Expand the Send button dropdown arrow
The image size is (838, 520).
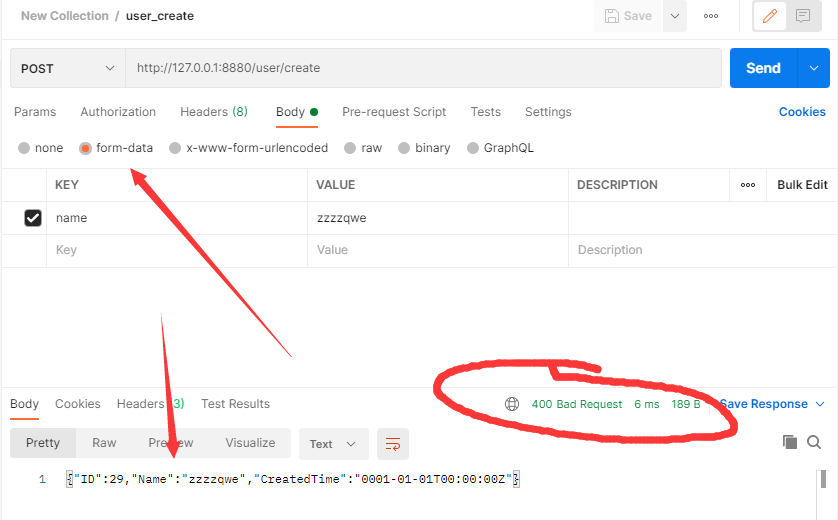(813, 68)
